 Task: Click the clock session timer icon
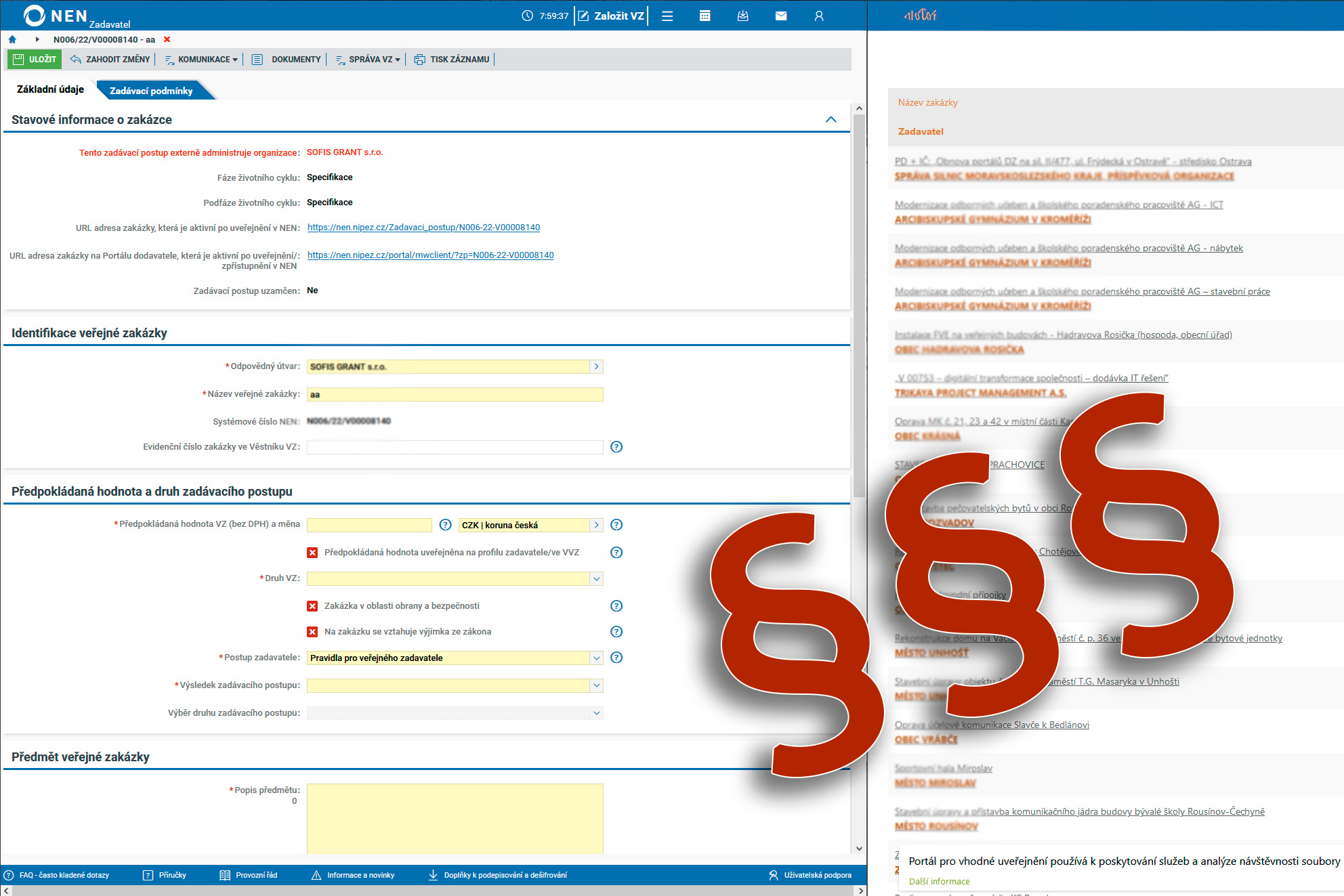pyautogui.click(x=528, y=16)
